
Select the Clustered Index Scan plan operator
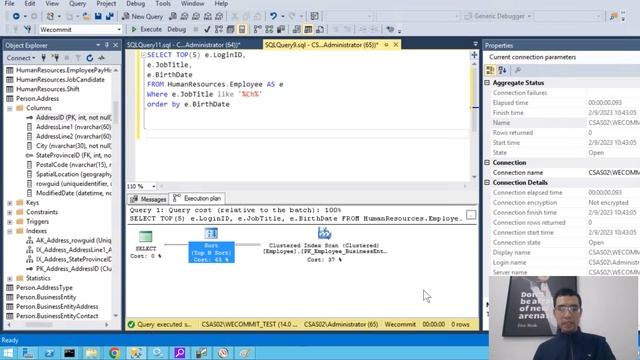tap(325, 245)
